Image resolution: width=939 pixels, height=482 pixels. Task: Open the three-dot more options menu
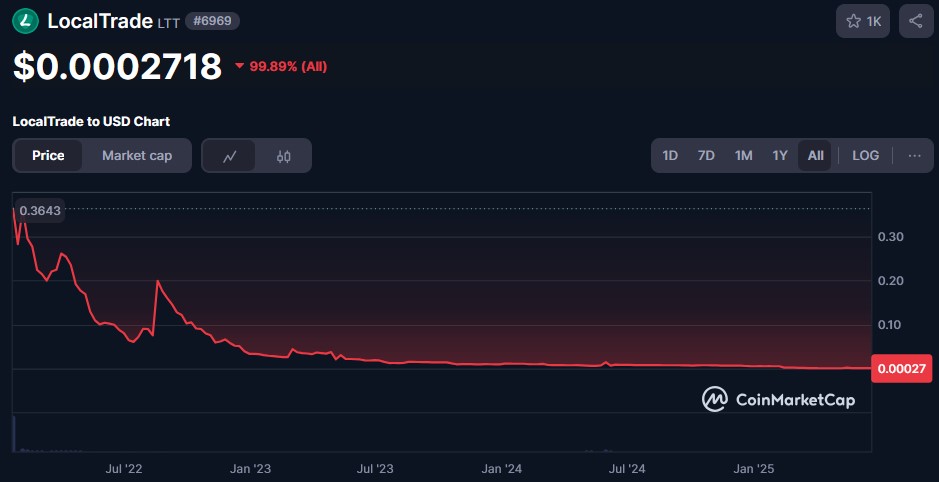(914, 156)
